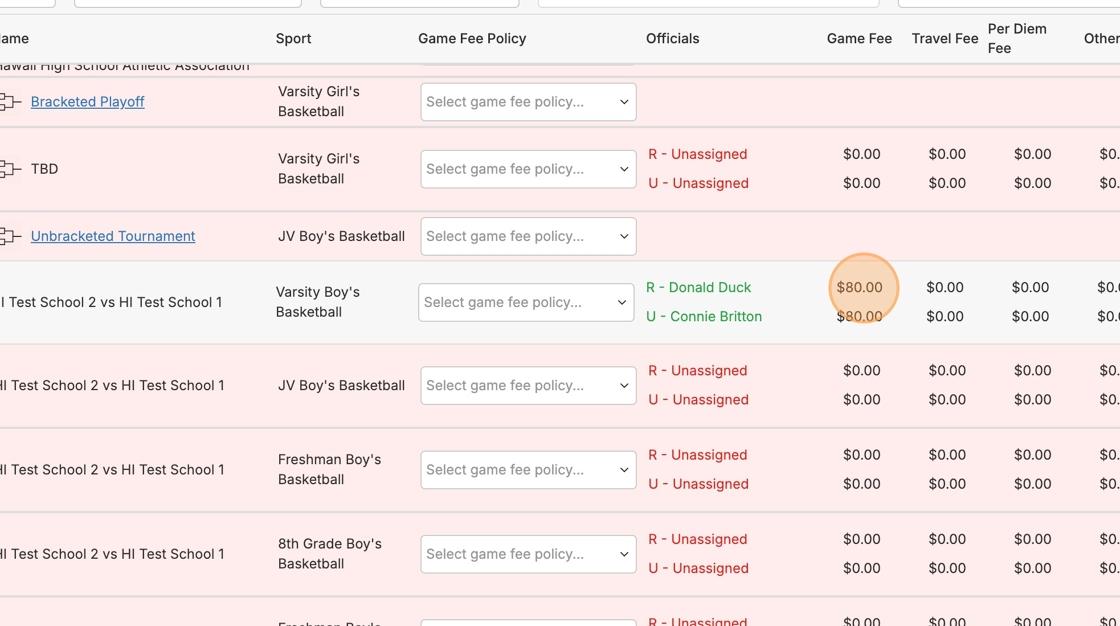
Task: Open game fee policy dropdown for Unbracketed Tournament
Action: tap(528, 237)
